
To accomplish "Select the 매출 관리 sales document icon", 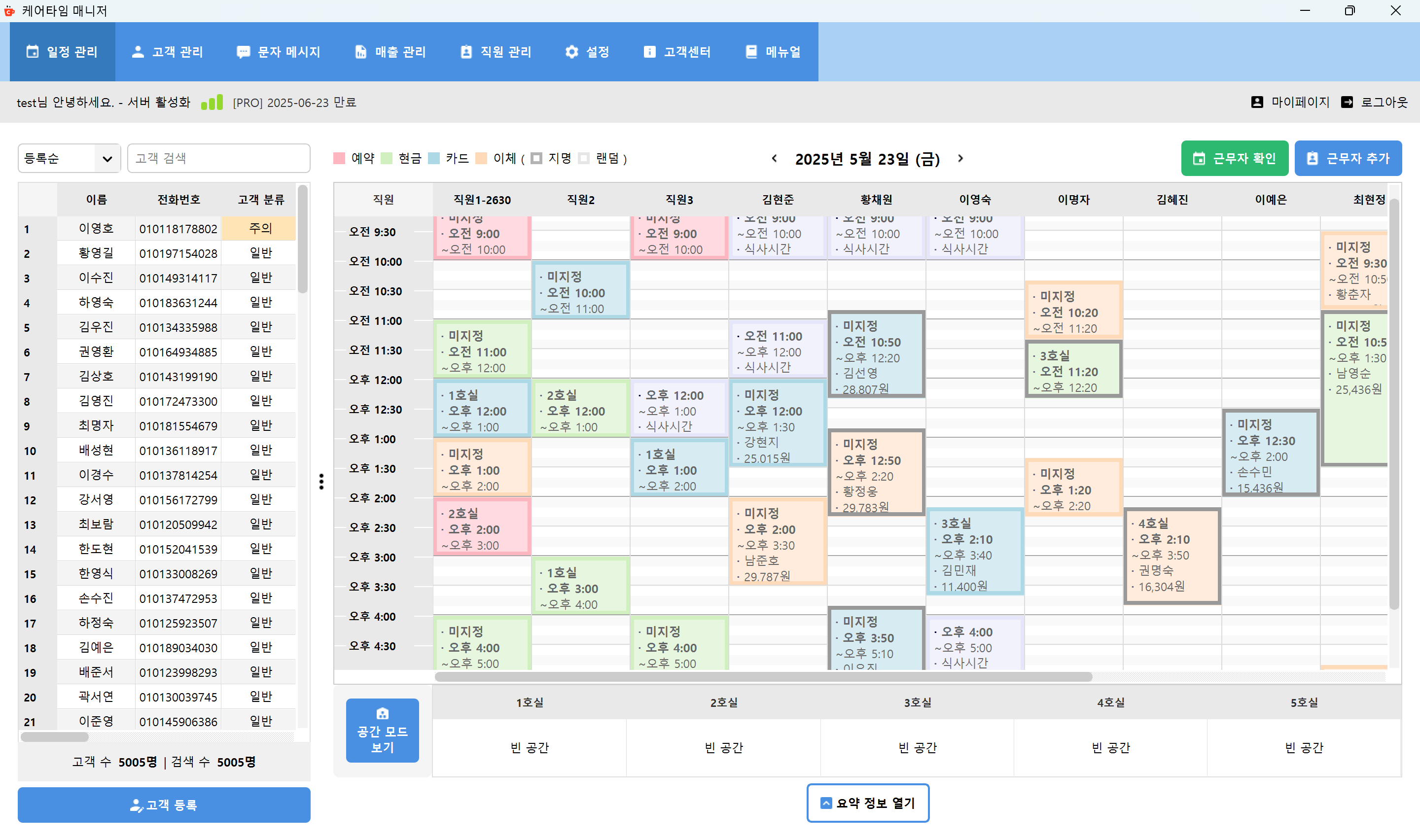I will [x=360, y=51].
